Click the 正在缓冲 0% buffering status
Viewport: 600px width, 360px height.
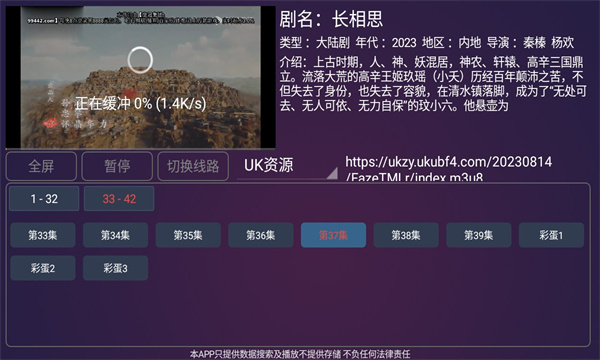[x=140, y=103]
